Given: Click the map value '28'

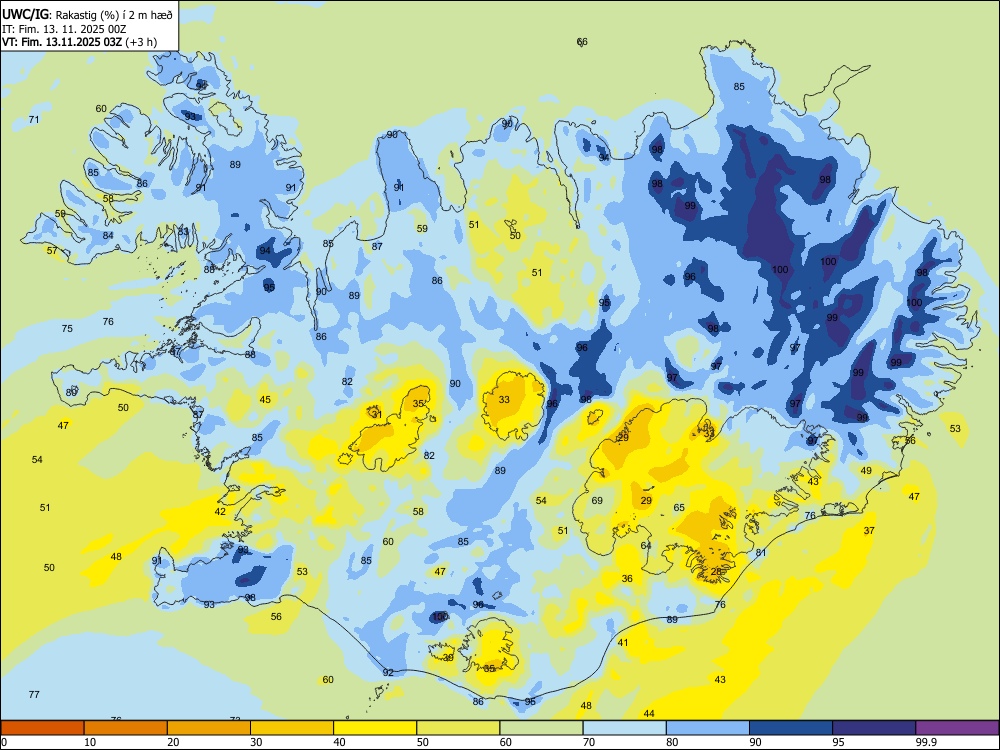Looking at the screenshot, I should [717, 571].
